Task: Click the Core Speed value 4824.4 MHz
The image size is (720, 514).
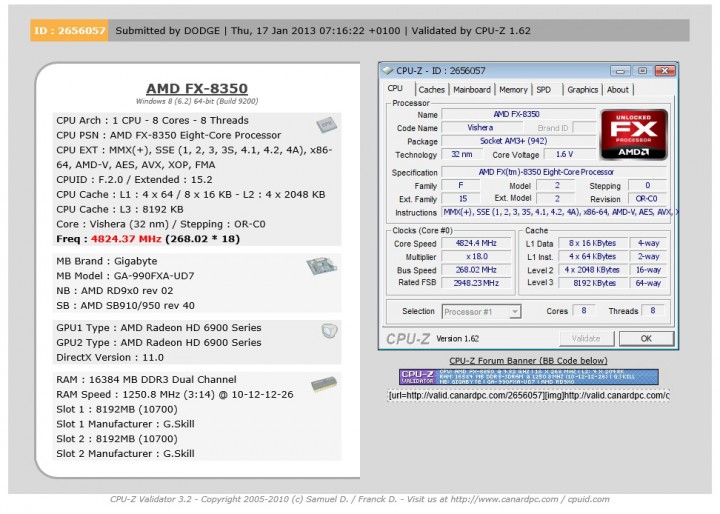Action: [x=476, y=243]
